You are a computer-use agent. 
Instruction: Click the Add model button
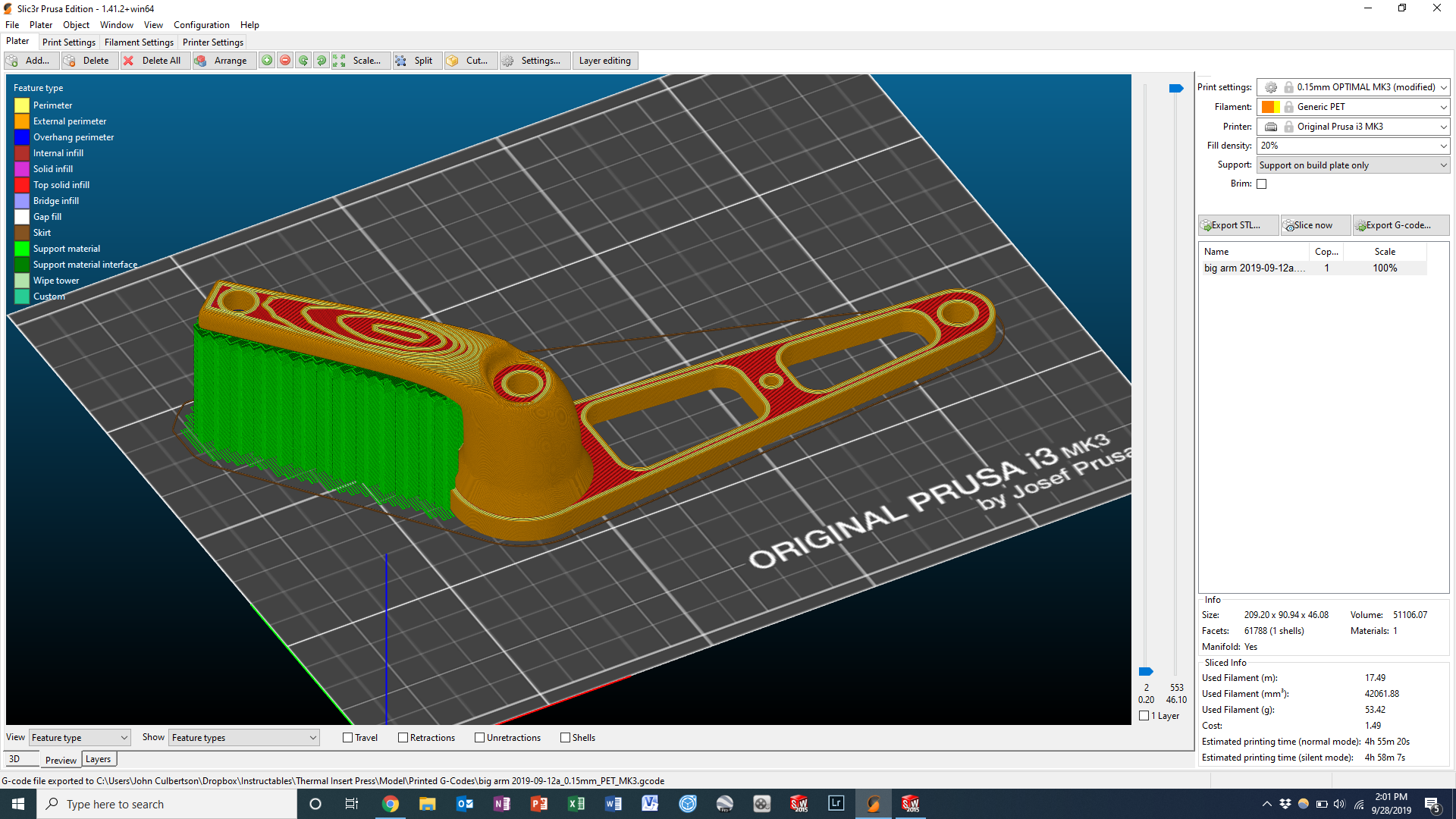tap(31, 61)
